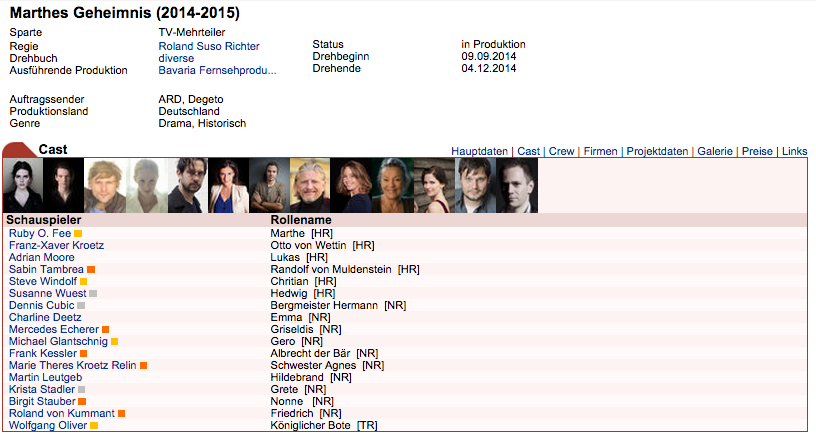Image resolution: width=816 pixels, height=437 pixels.
Task: Click the gray square beside Krista Stadler
Action: pos(82,389)
